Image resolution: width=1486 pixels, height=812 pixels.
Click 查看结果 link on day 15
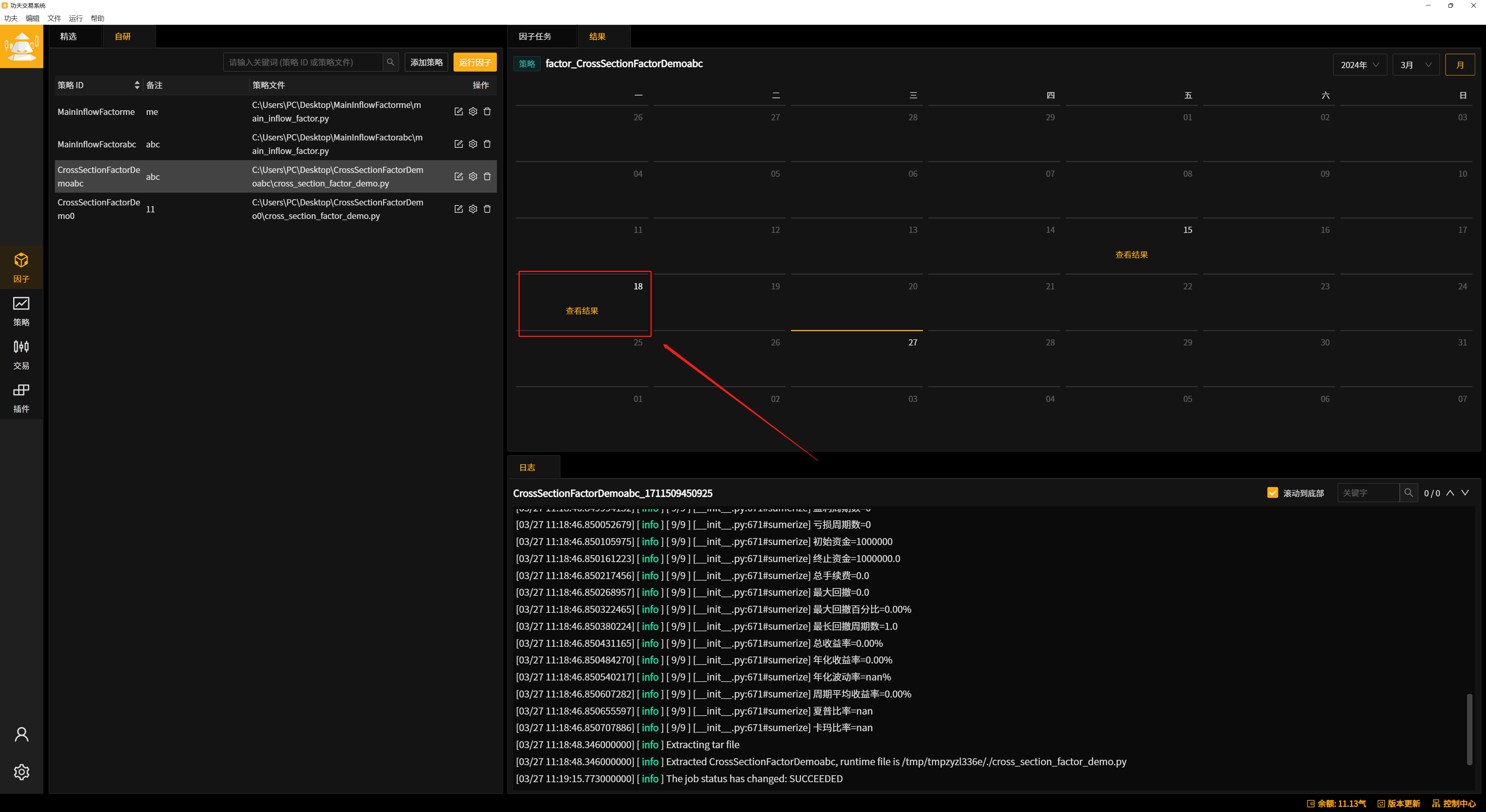click(1131, 255)
